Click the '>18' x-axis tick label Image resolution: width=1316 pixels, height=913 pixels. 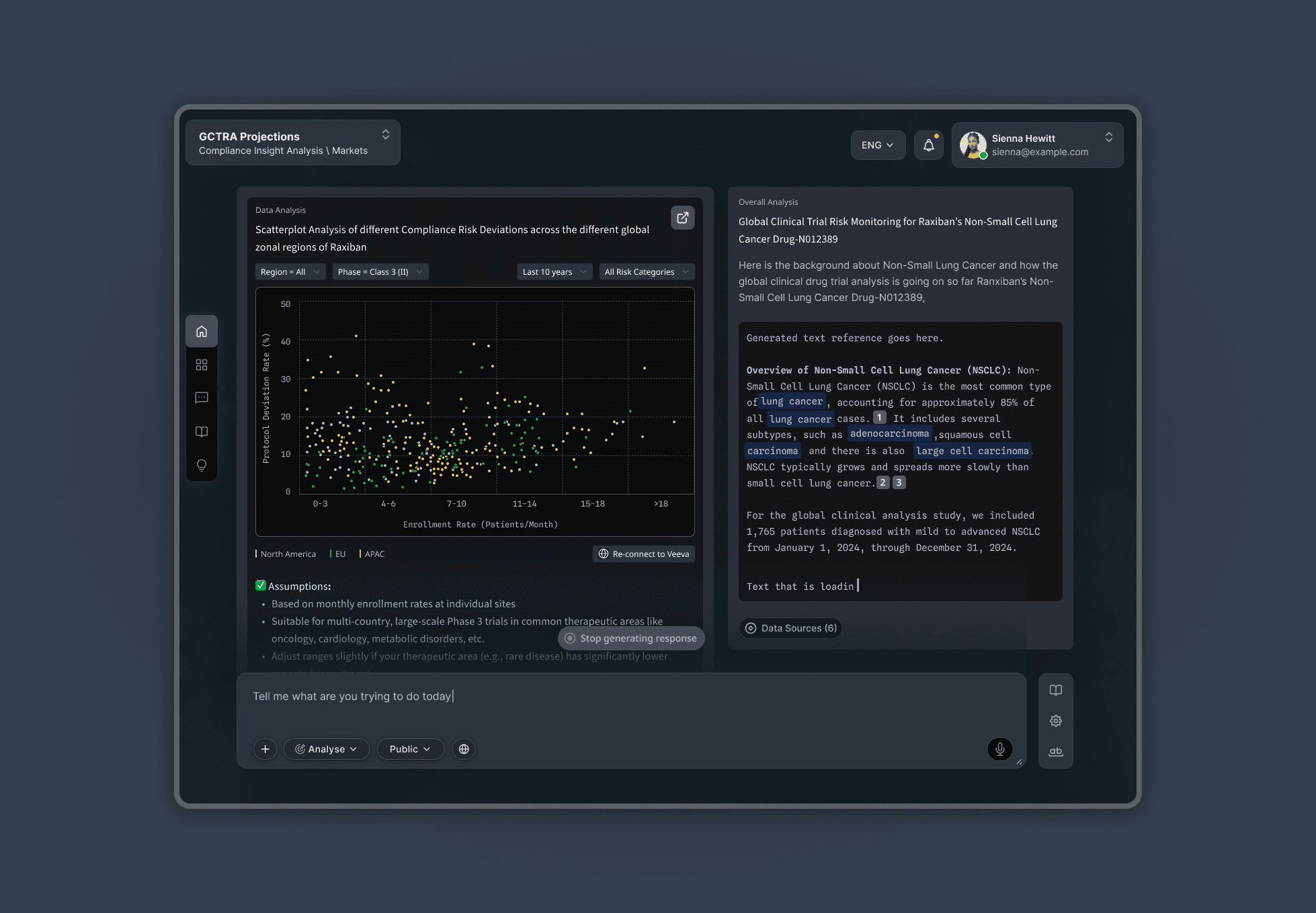(x=661, y=504)
